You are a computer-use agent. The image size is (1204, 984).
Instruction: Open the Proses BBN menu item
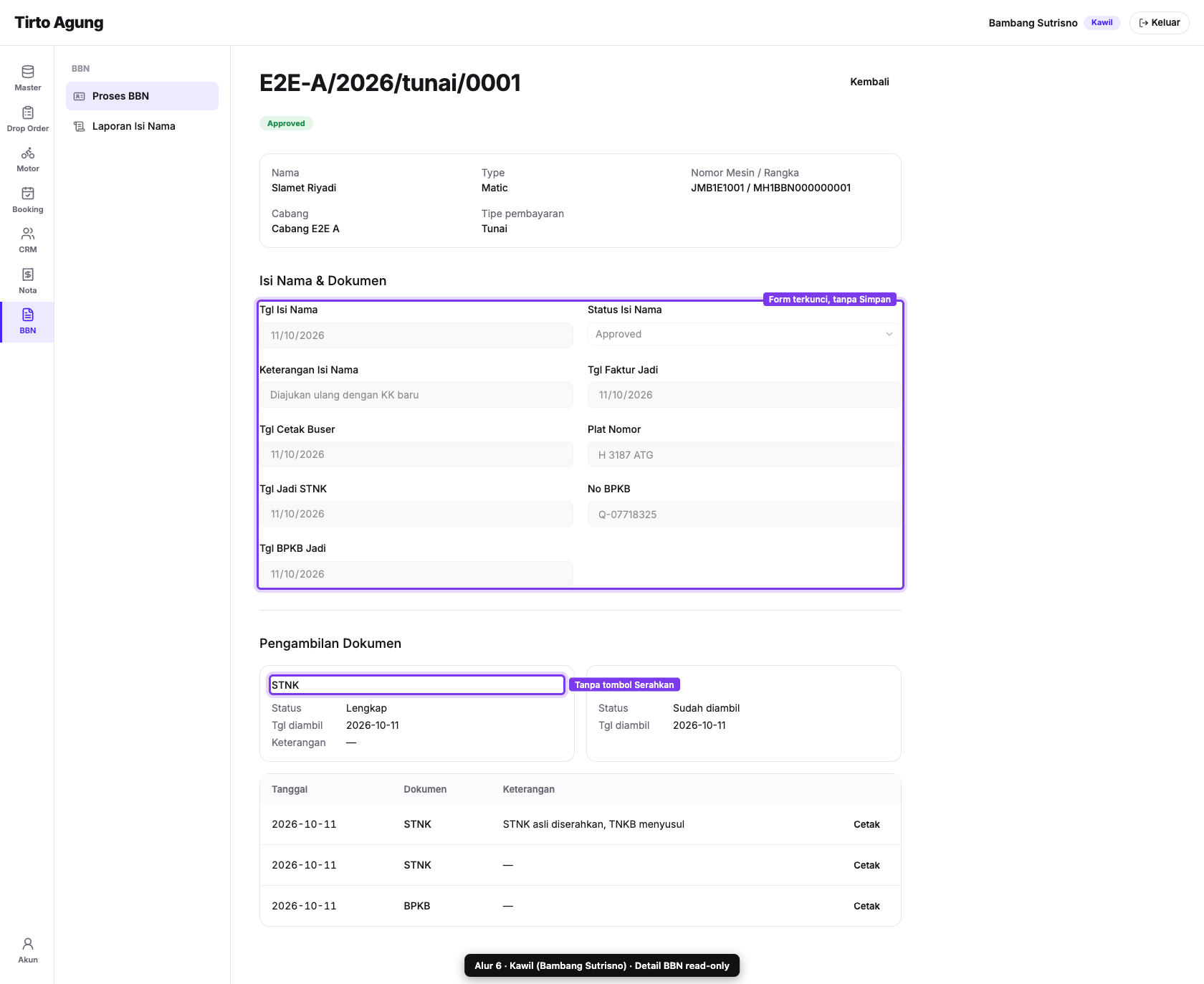point(142,96)
